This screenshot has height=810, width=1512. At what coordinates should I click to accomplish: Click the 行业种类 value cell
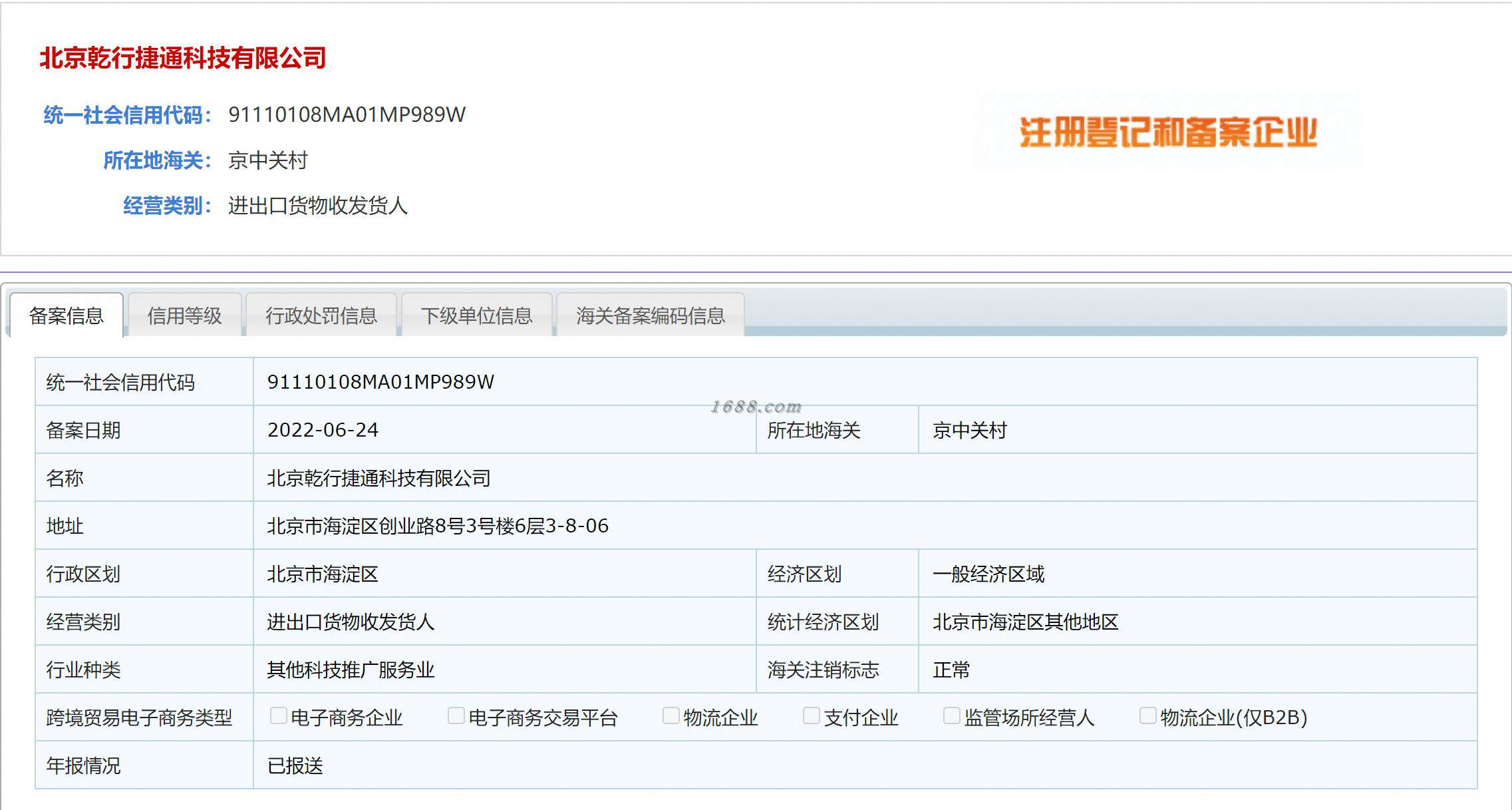(x=351, y=670)
